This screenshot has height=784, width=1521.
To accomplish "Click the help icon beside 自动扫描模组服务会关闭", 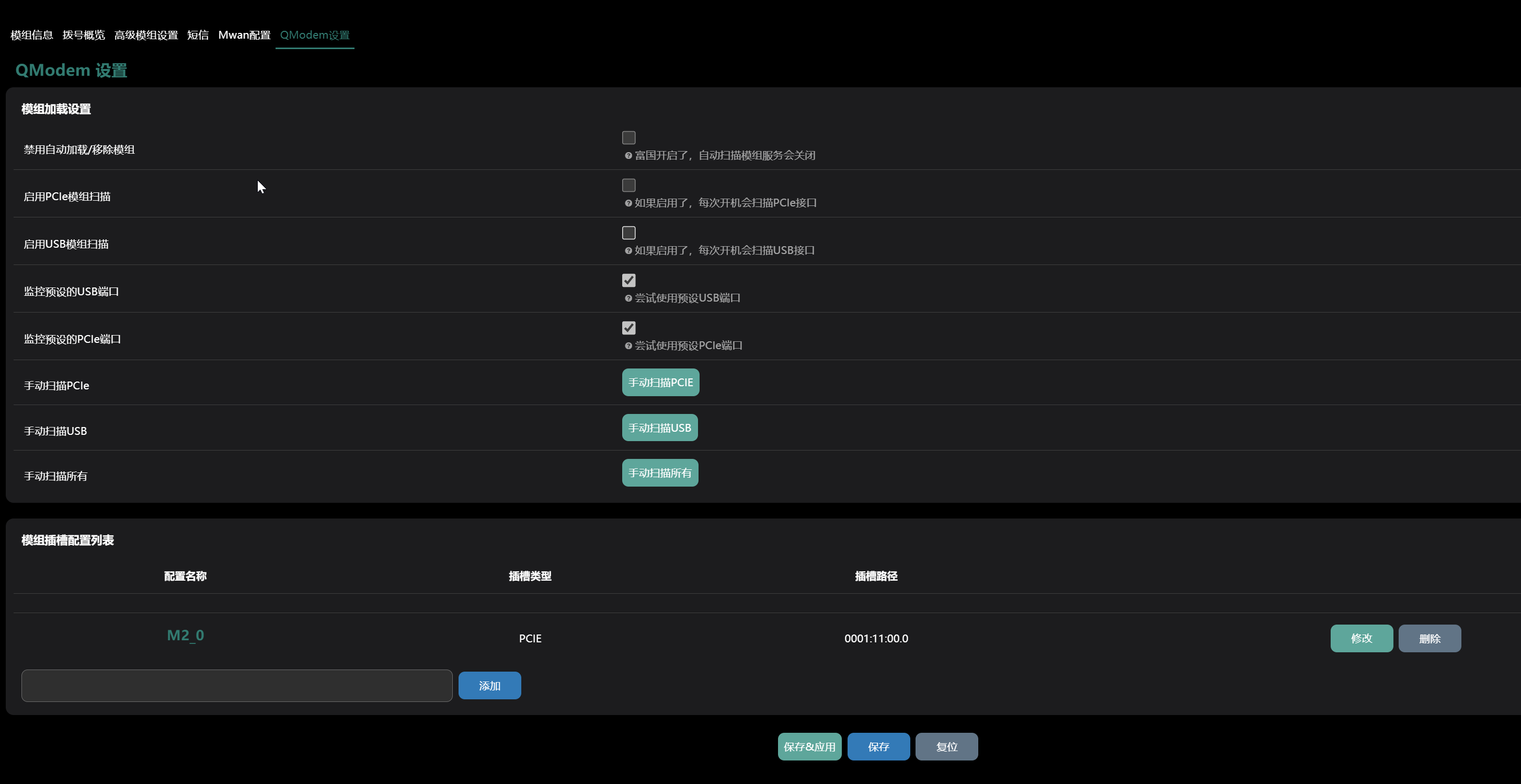I will click(628, 156).
